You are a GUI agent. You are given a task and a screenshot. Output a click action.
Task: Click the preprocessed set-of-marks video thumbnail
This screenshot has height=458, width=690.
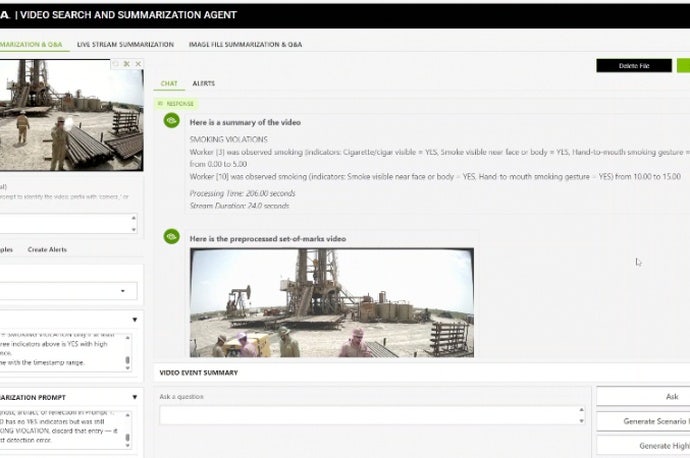click(x=332, y=302)
